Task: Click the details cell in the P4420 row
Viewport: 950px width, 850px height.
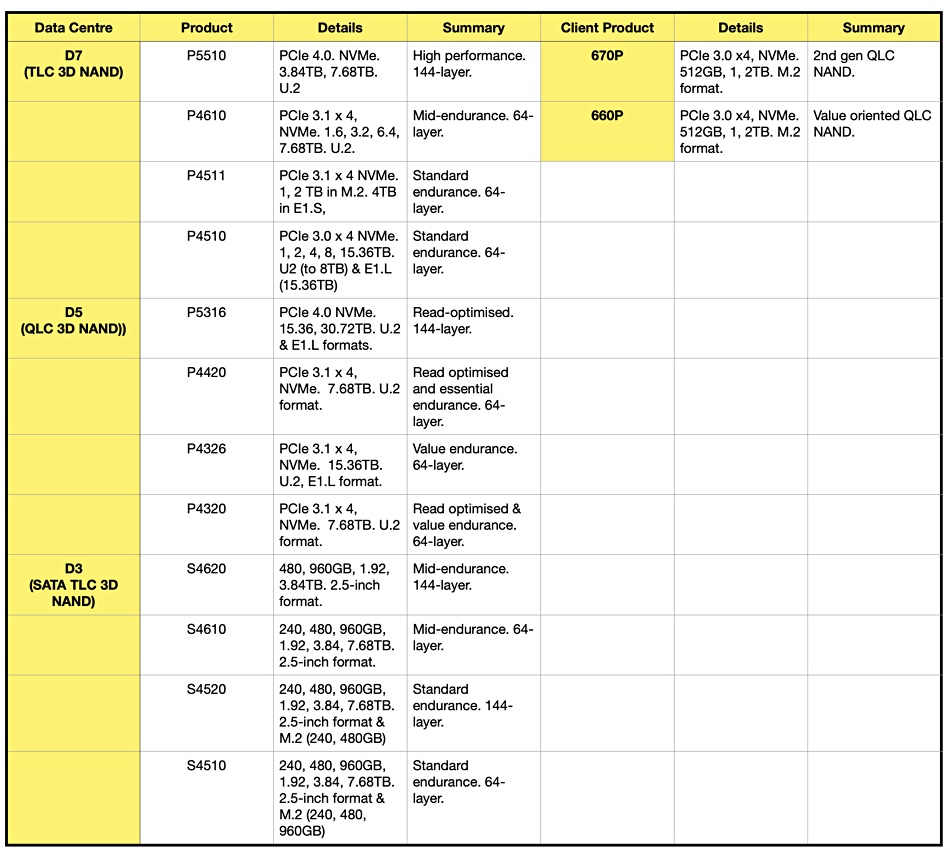Action: click(340, 396)
